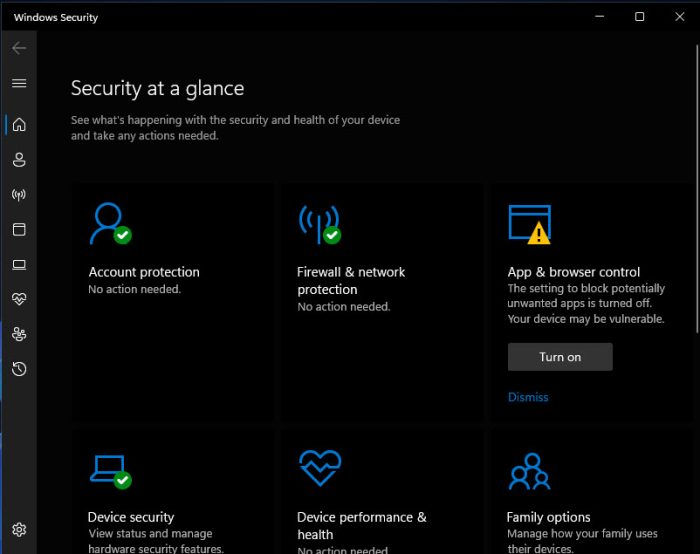Open the Device security heading
The width and height of the screenshot is (700, 554).
click(x=131, y=517)
